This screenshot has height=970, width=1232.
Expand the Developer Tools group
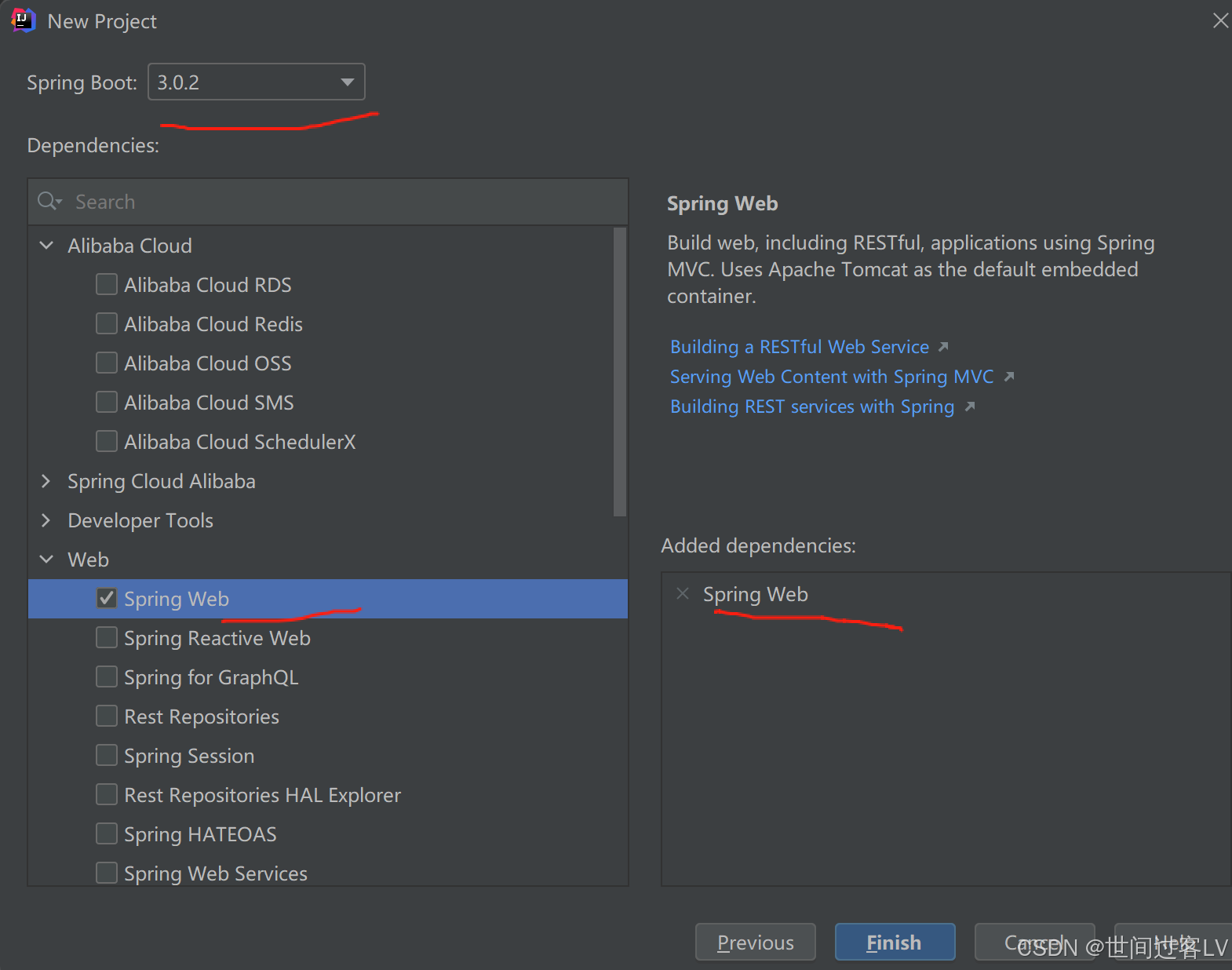pyautogui.click(x=46, y=520)
